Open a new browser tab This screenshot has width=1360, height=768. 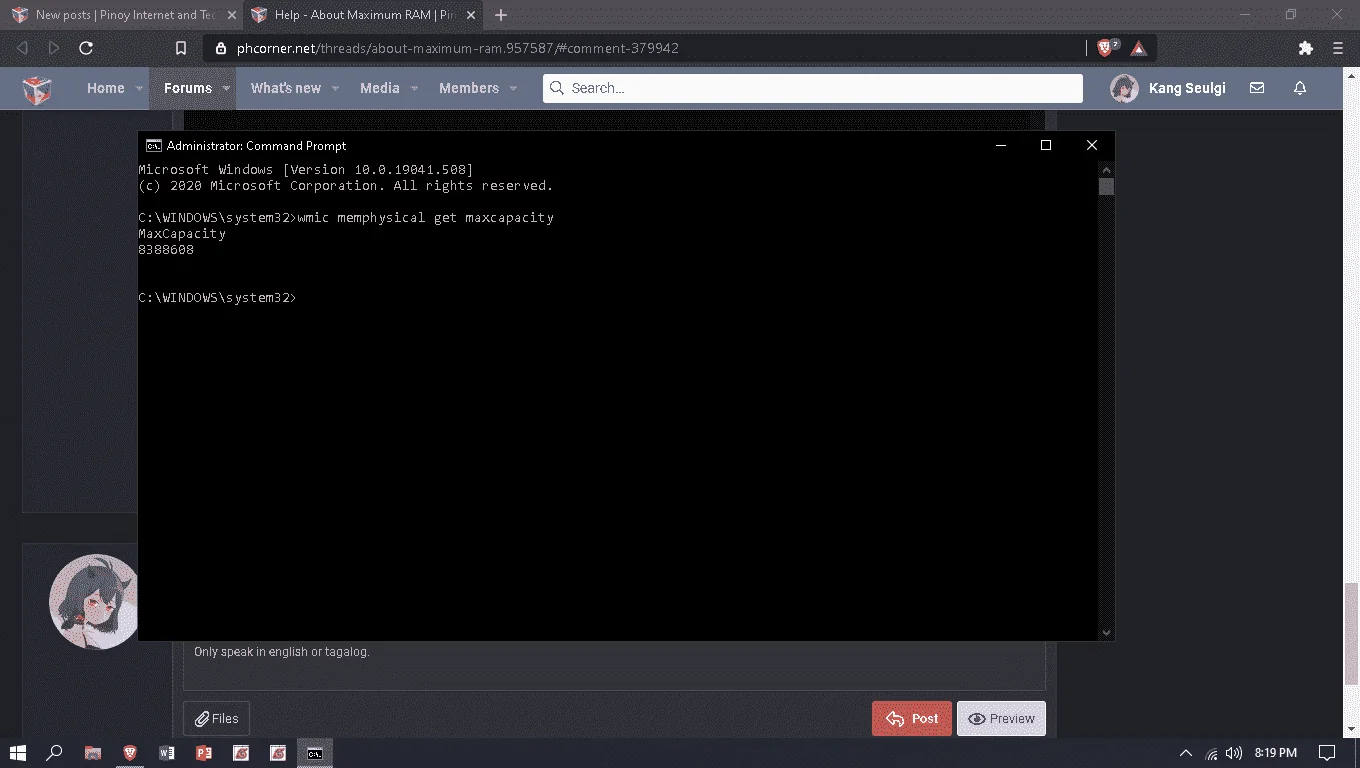tap(501, 15)
